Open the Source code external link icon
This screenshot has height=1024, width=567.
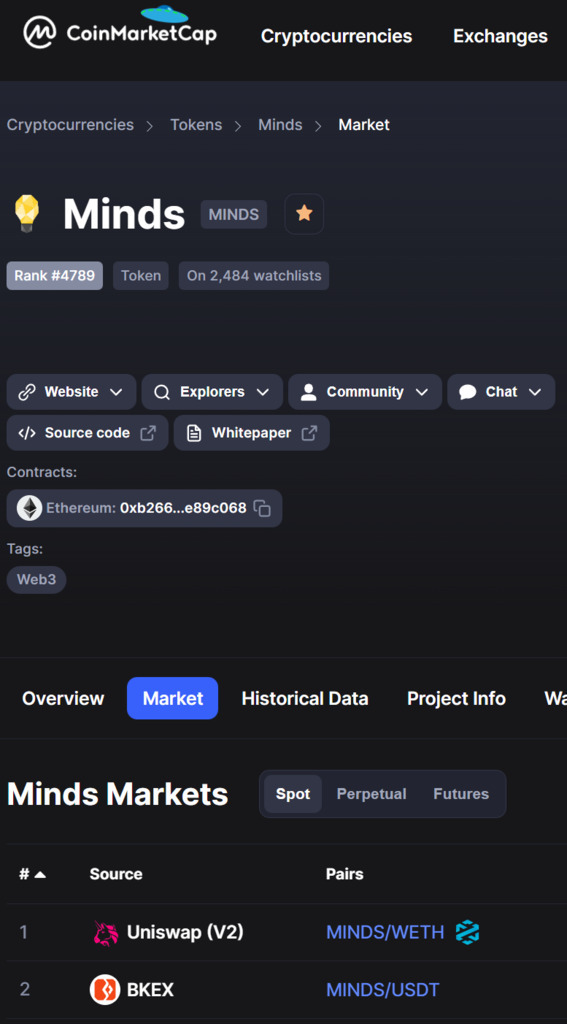click(148, 433)
